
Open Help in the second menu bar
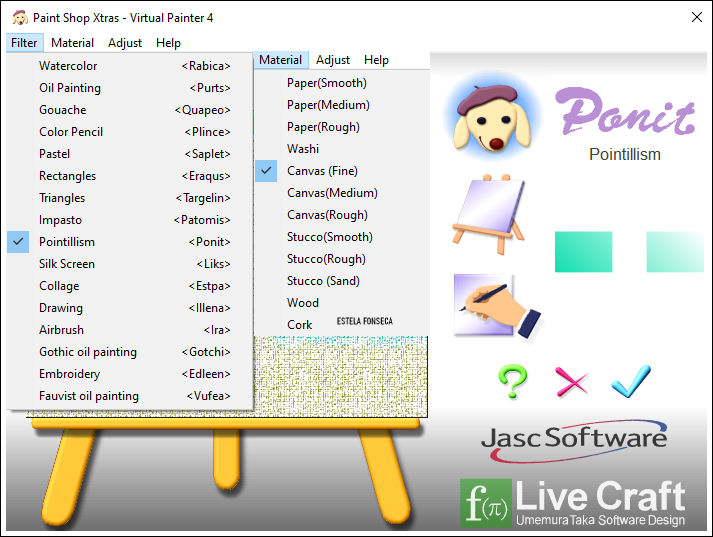point(376,60)
